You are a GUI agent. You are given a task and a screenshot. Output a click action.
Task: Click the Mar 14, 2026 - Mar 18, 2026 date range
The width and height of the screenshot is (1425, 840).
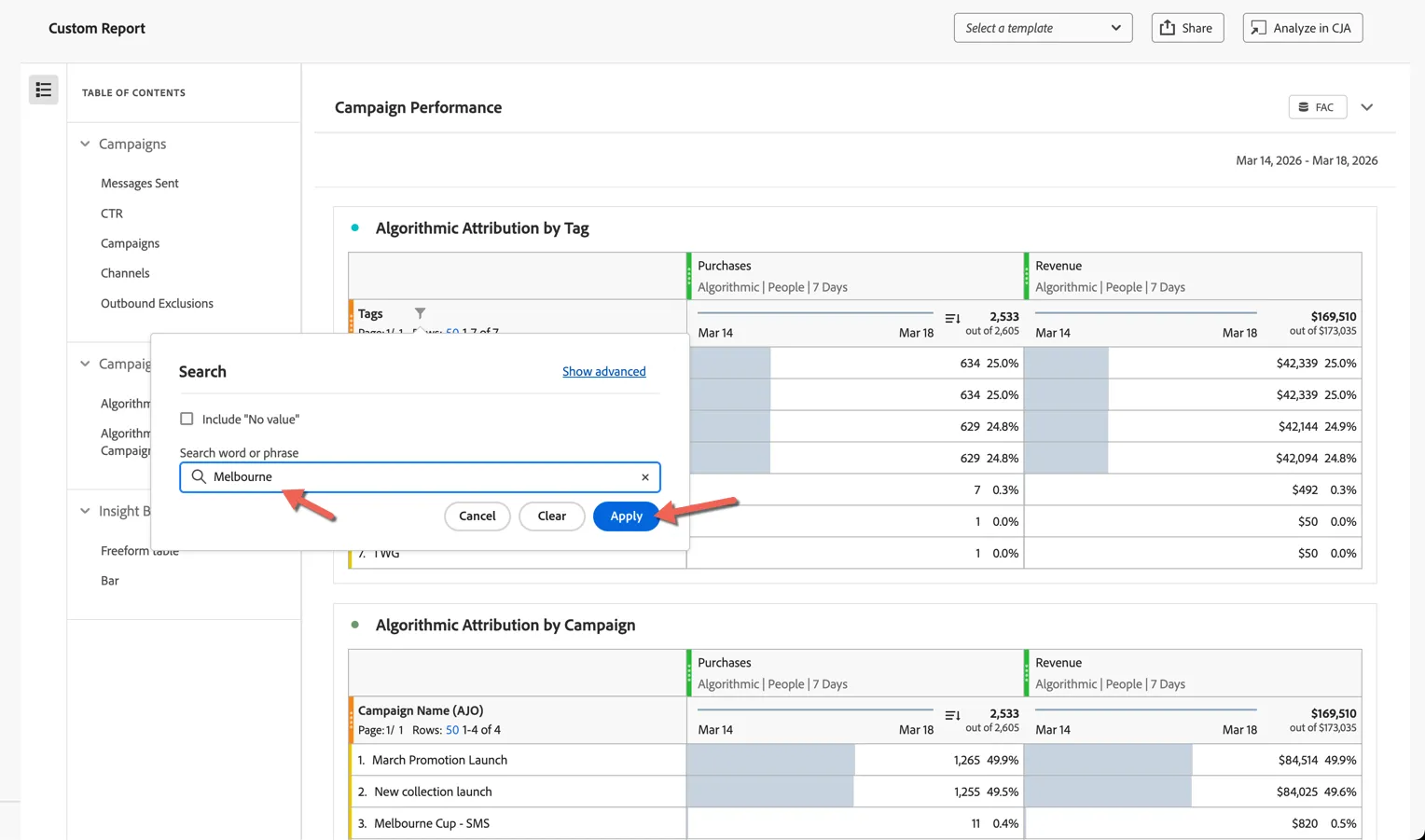click(1307, 160)
